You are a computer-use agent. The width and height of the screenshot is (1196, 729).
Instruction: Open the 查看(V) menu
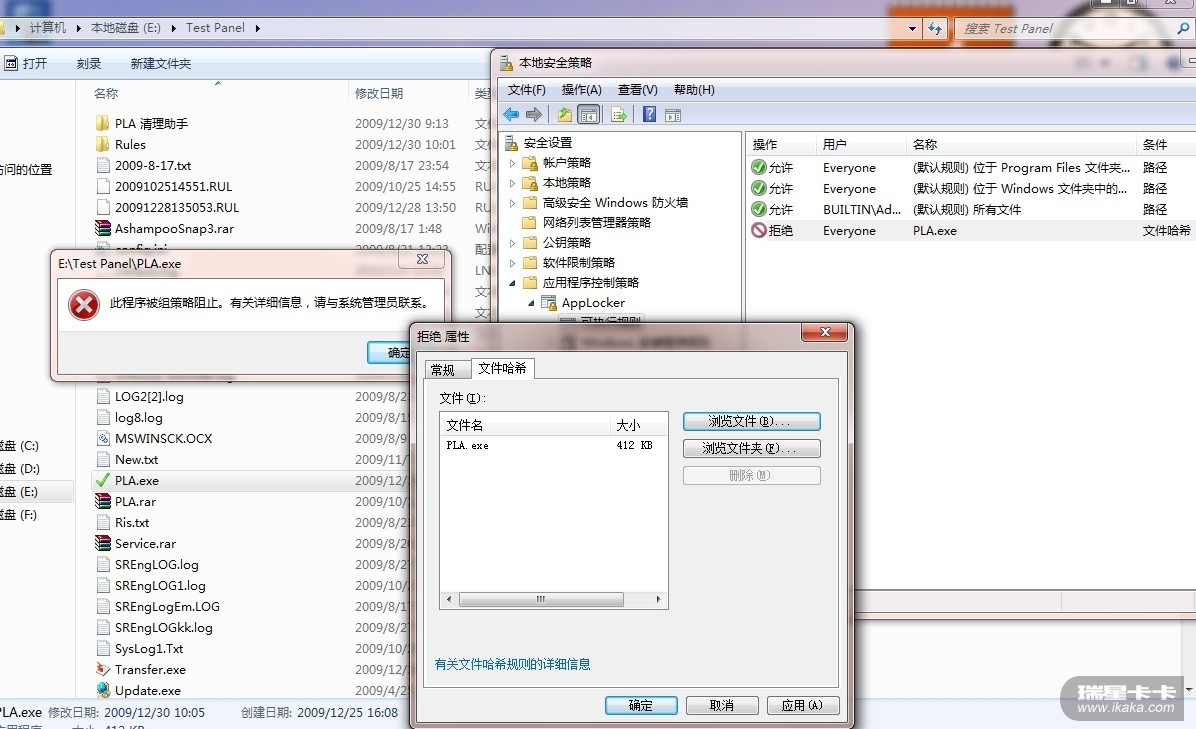[637, 89]
